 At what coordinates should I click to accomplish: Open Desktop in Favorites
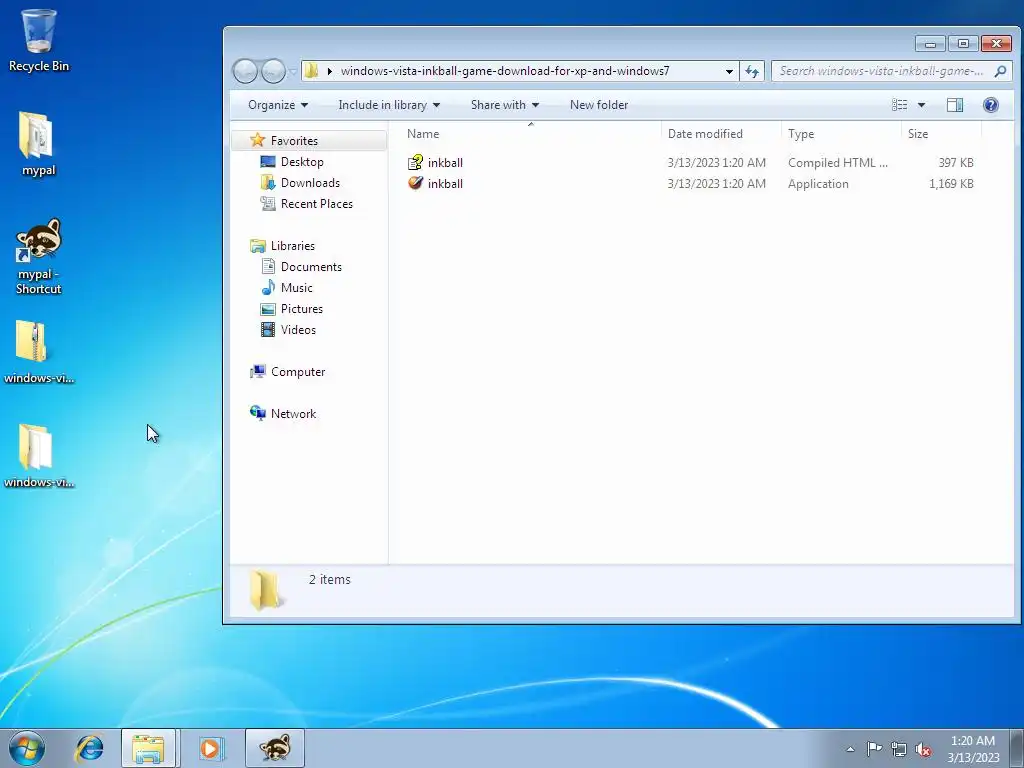302,162
